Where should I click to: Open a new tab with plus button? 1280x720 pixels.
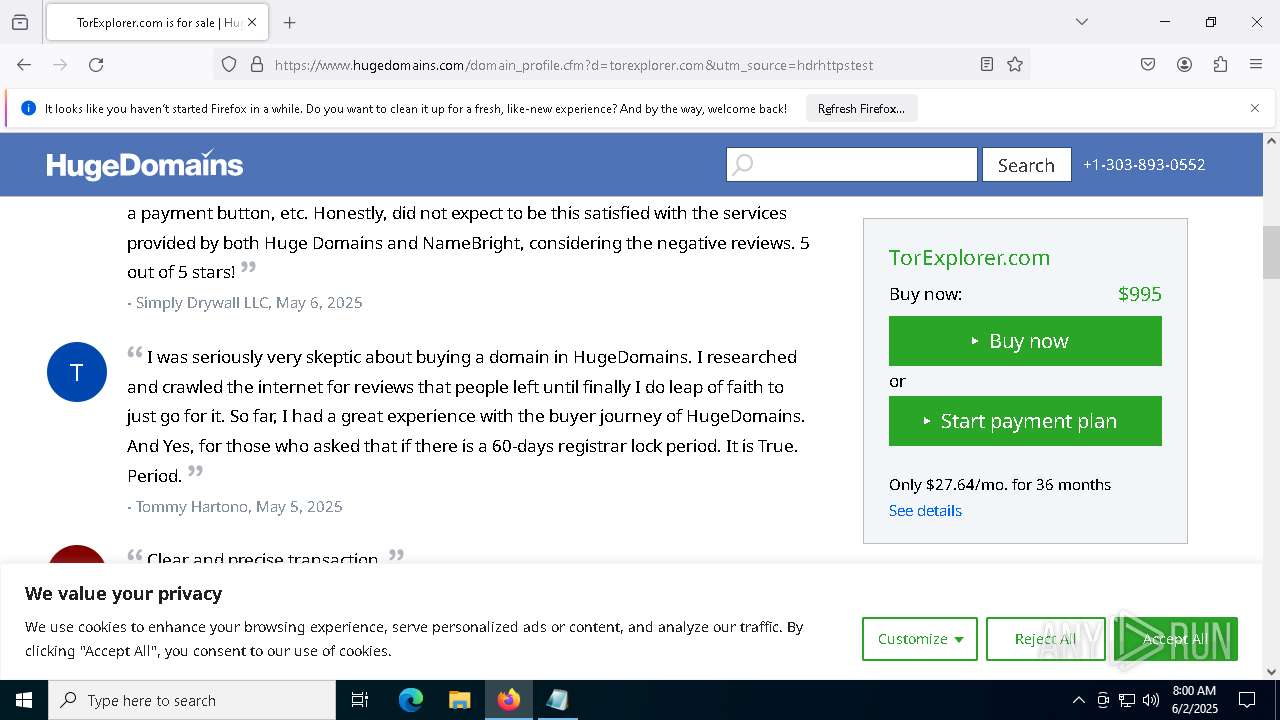click(x=289, y=22)
